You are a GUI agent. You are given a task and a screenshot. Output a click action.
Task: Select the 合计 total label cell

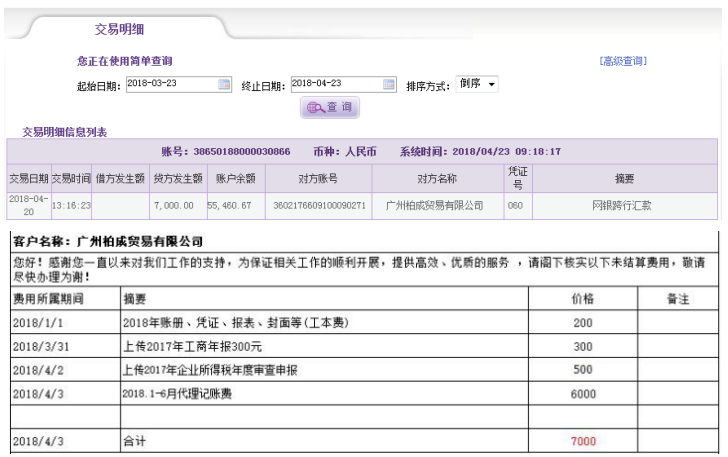tap(324, 441)
